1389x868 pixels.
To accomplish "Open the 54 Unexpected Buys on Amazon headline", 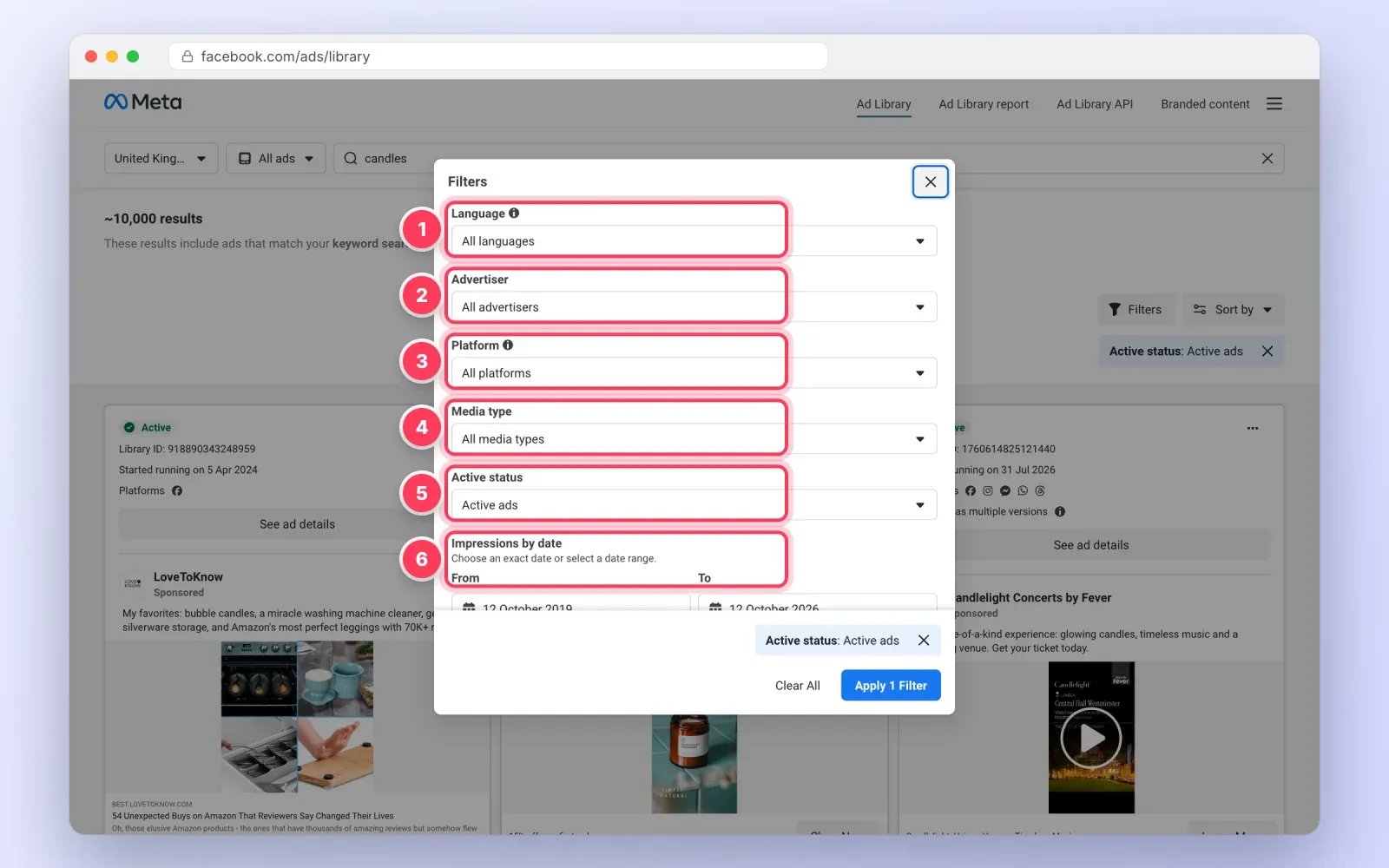I will (253, 816).
